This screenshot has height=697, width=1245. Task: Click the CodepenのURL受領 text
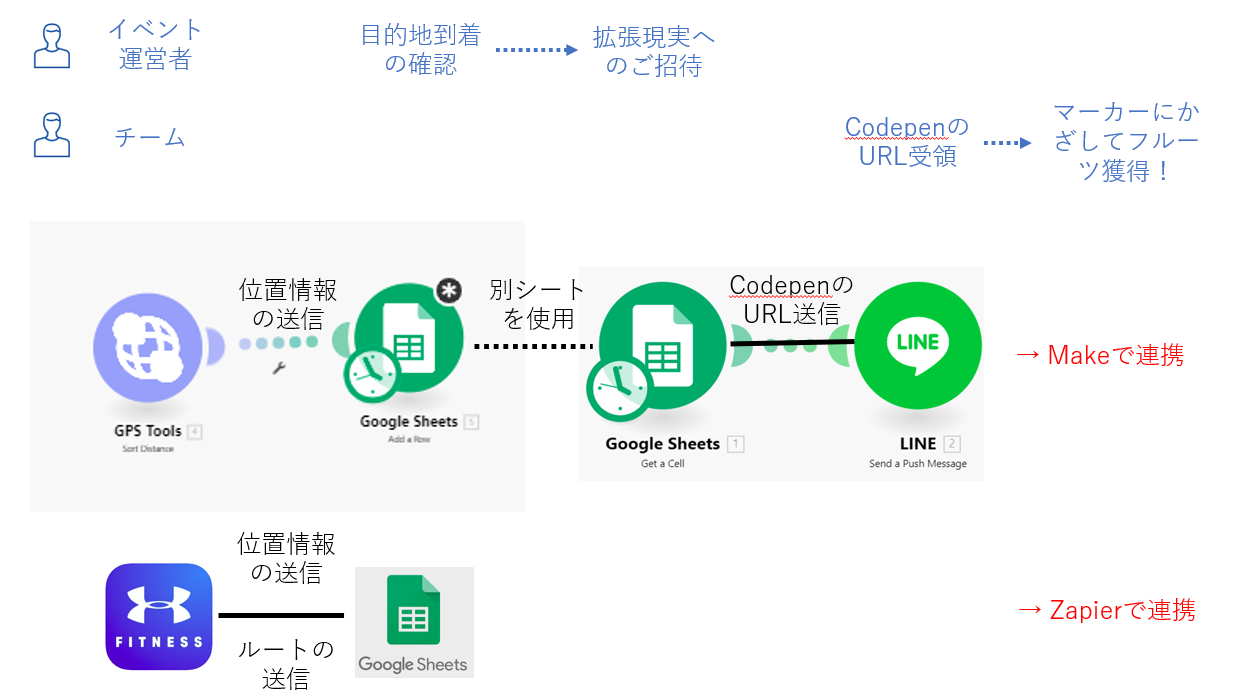(907, 142)
